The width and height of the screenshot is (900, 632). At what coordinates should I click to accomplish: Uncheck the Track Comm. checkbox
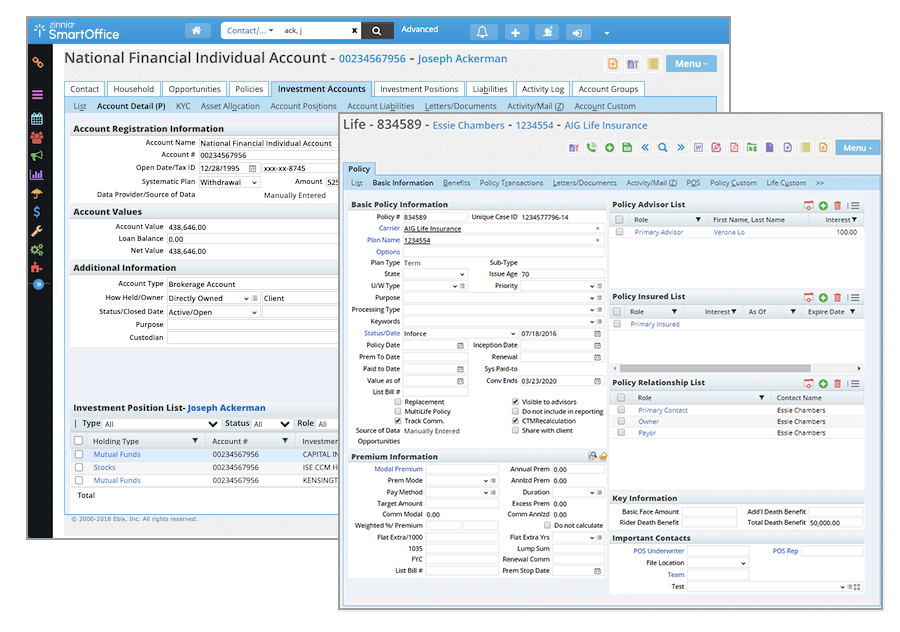[398, 421]
